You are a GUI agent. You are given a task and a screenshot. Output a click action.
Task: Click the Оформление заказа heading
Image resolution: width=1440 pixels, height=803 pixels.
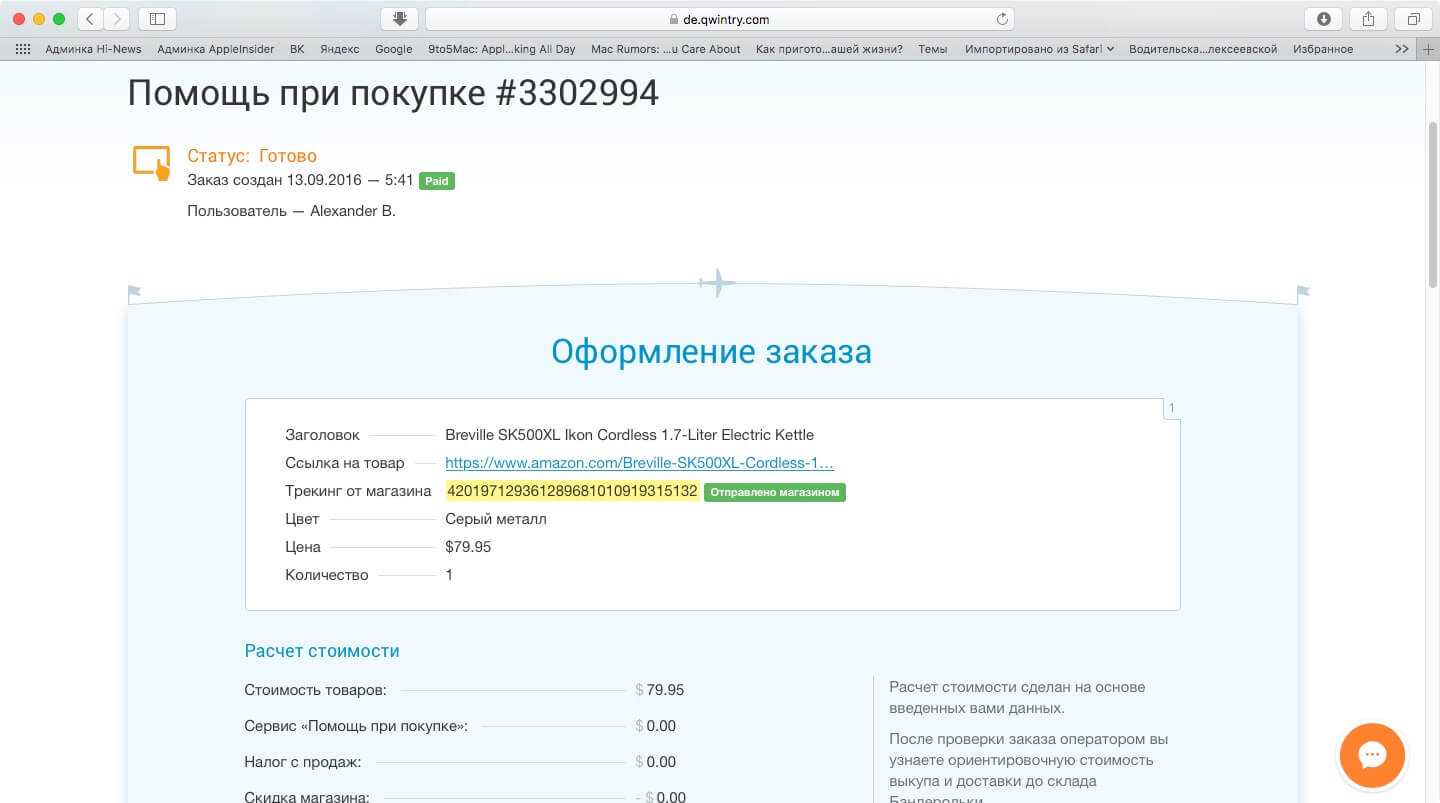click(x=711, y=352)
